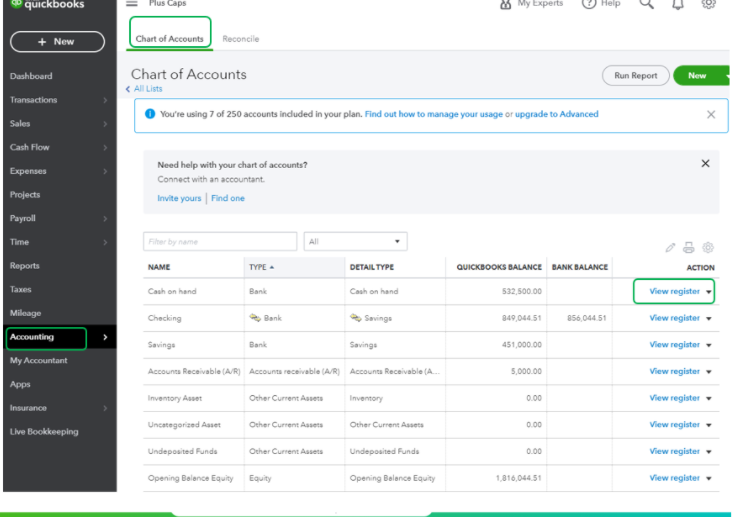
Task: Select the 856,044.51 bank balance cell
Action: pyautogui.click(x=586, y=318)
